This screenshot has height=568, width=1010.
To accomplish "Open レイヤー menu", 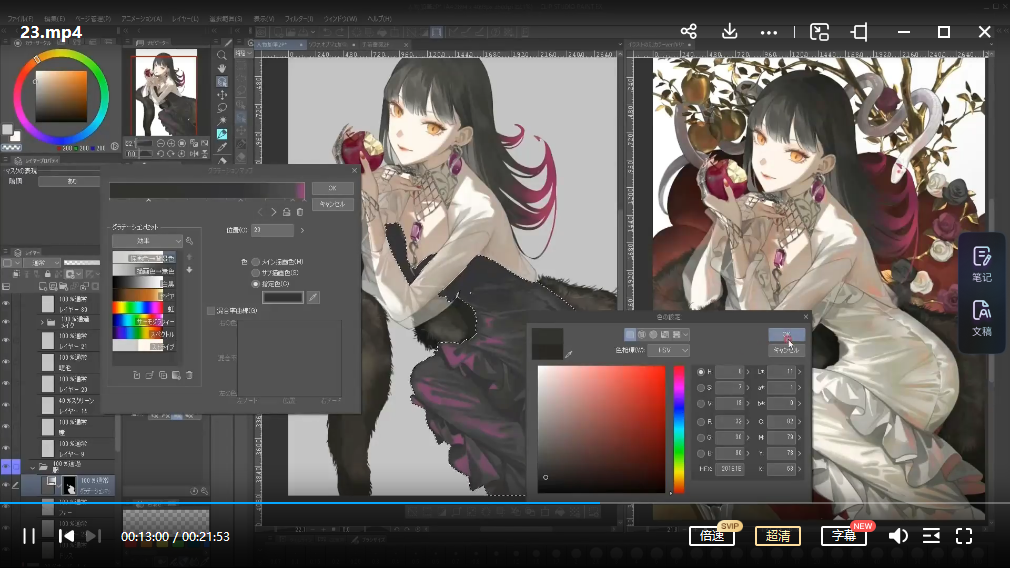I will 186,19.
